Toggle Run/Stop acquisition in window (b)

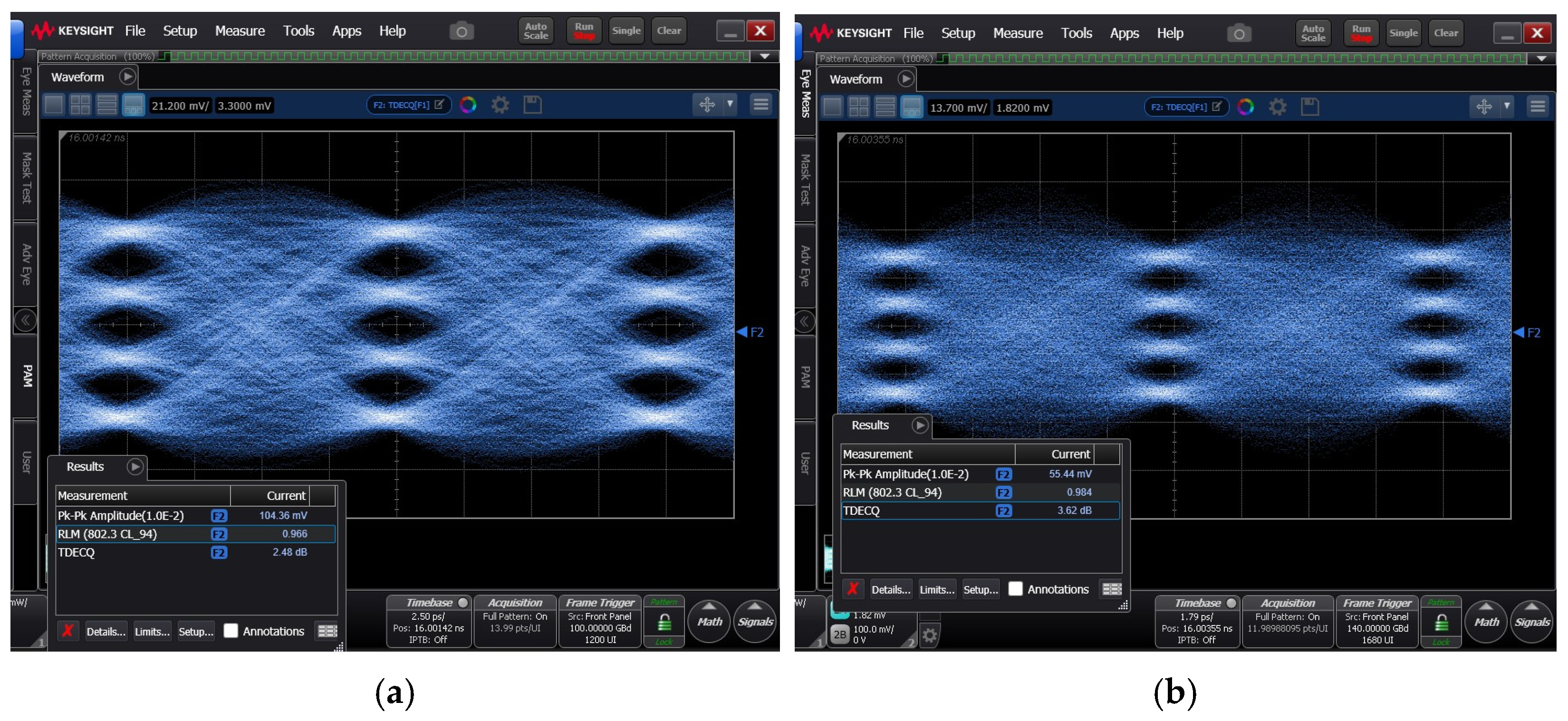tap(1361, 33)
